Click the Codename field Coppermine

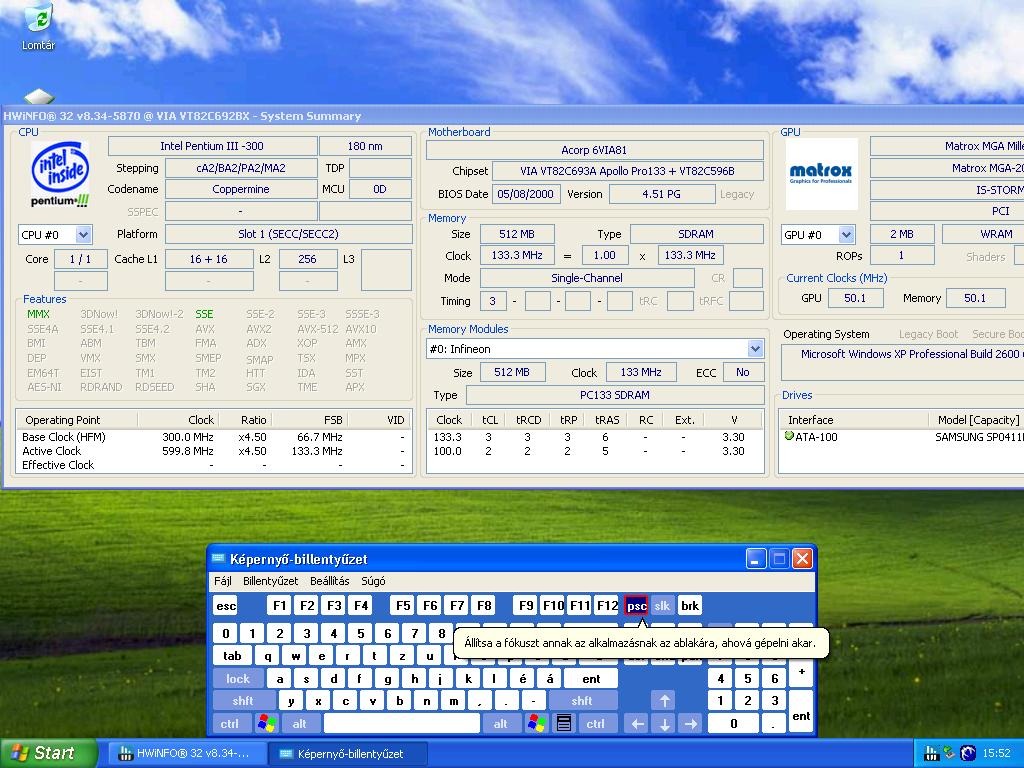tap(241, 189)
